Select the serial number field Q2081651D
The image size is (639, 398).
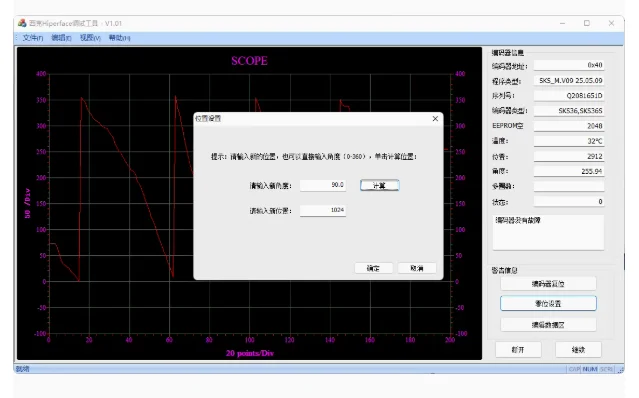coord(569,96)
